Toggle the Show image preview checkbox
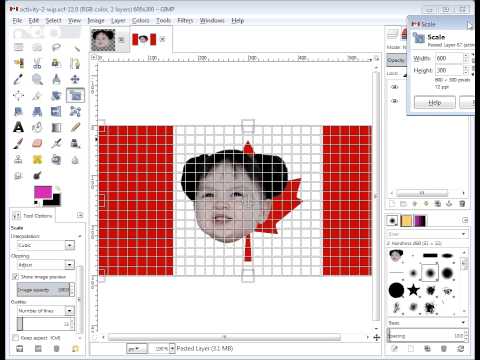Image resolution: width=480 pixels, height=360 pixels. (x=15, y=276)
